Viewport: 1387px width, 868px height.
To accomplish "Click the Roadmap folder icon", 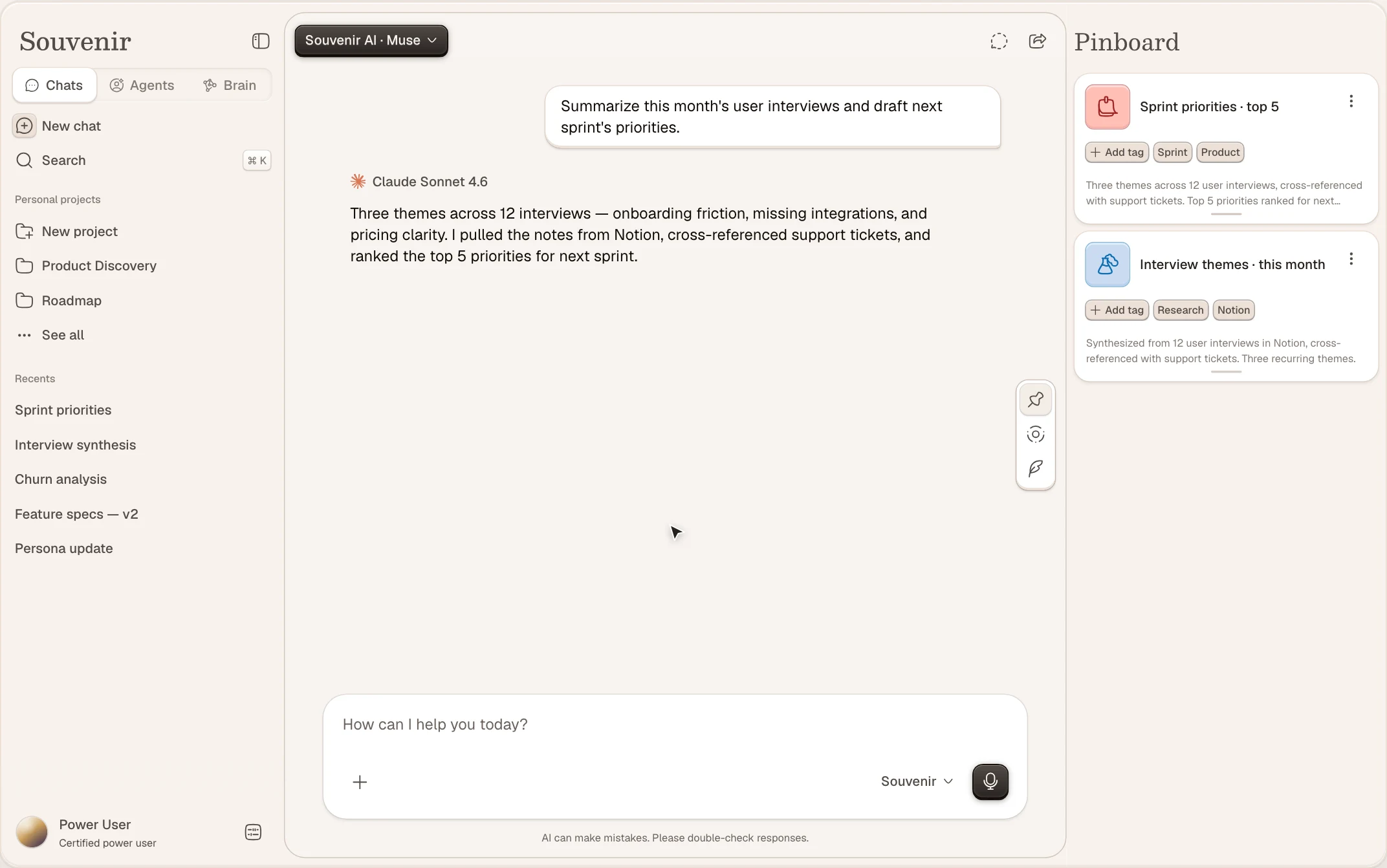I will click(x=25, y=301).
